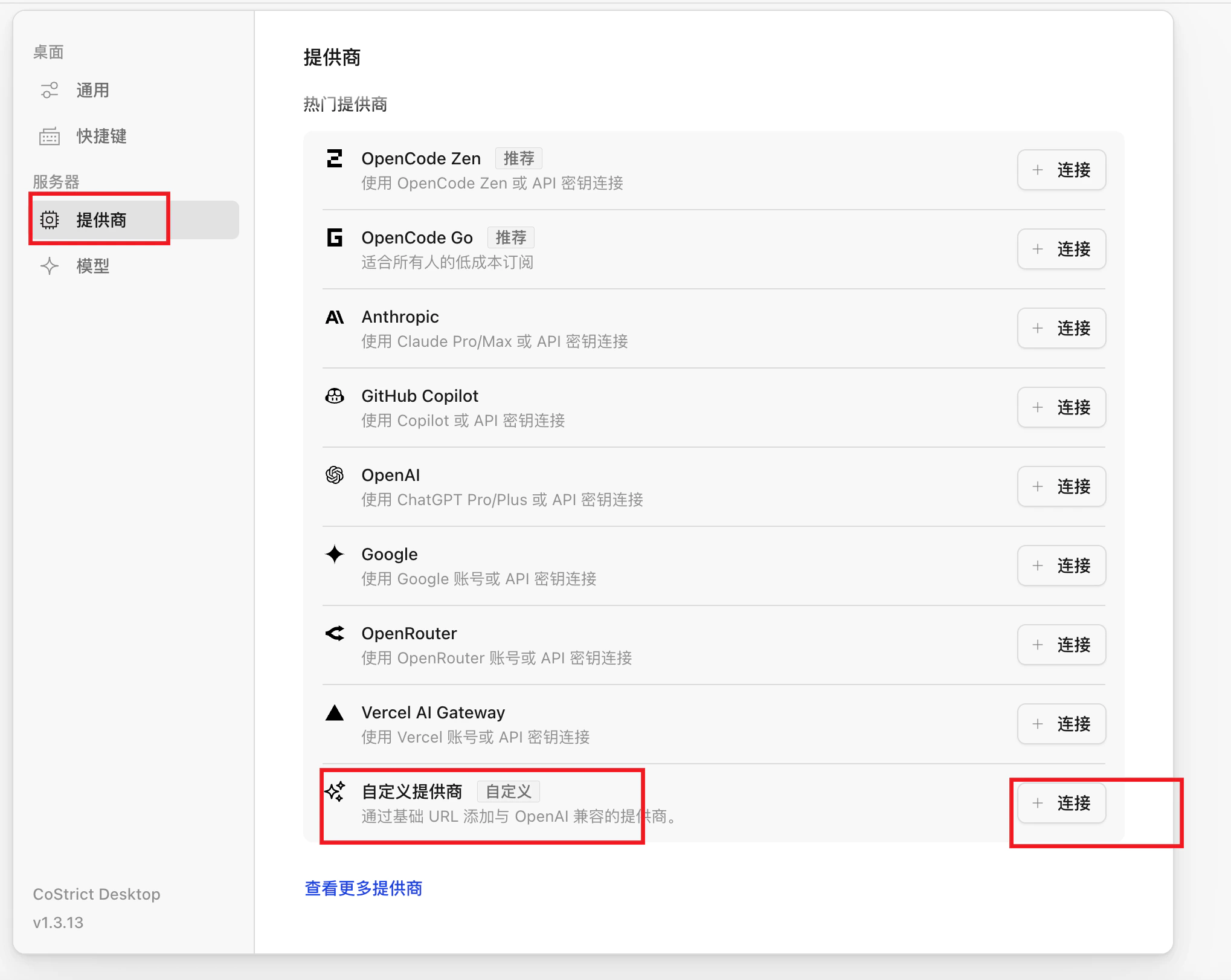
Task: Click the text 使用 OpenCode Zen 或 API 密钥连接
Action: point(492,183)
